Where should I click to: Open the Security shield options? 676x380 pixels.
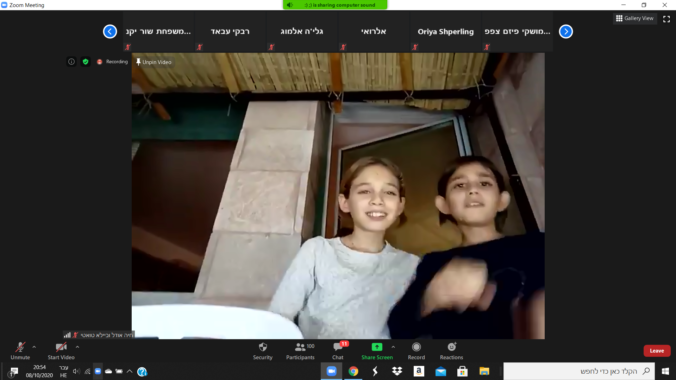(263, 351)
